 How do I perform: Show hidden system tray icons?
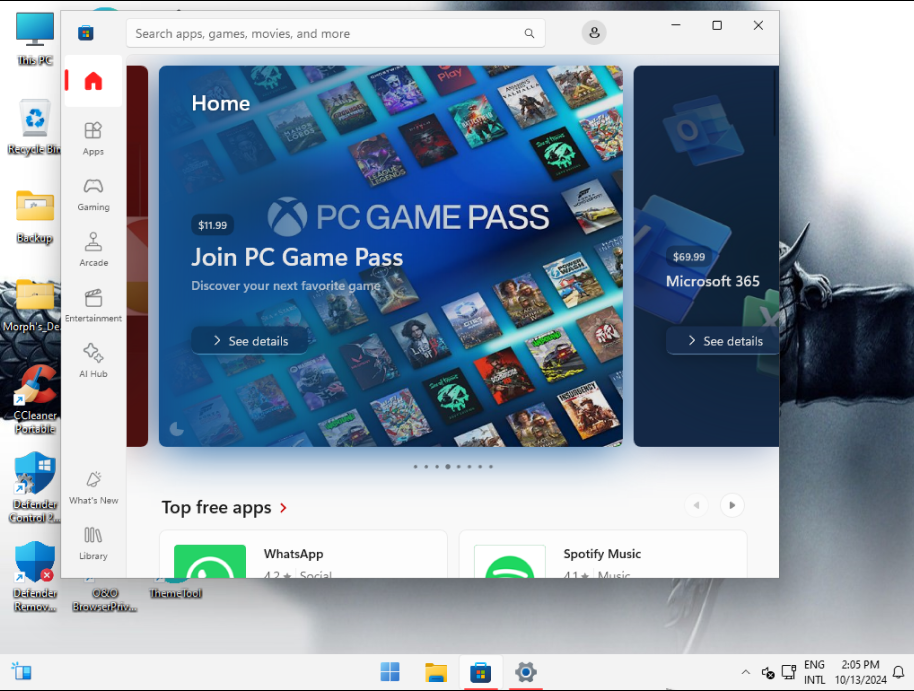click(x=746, y=672)
